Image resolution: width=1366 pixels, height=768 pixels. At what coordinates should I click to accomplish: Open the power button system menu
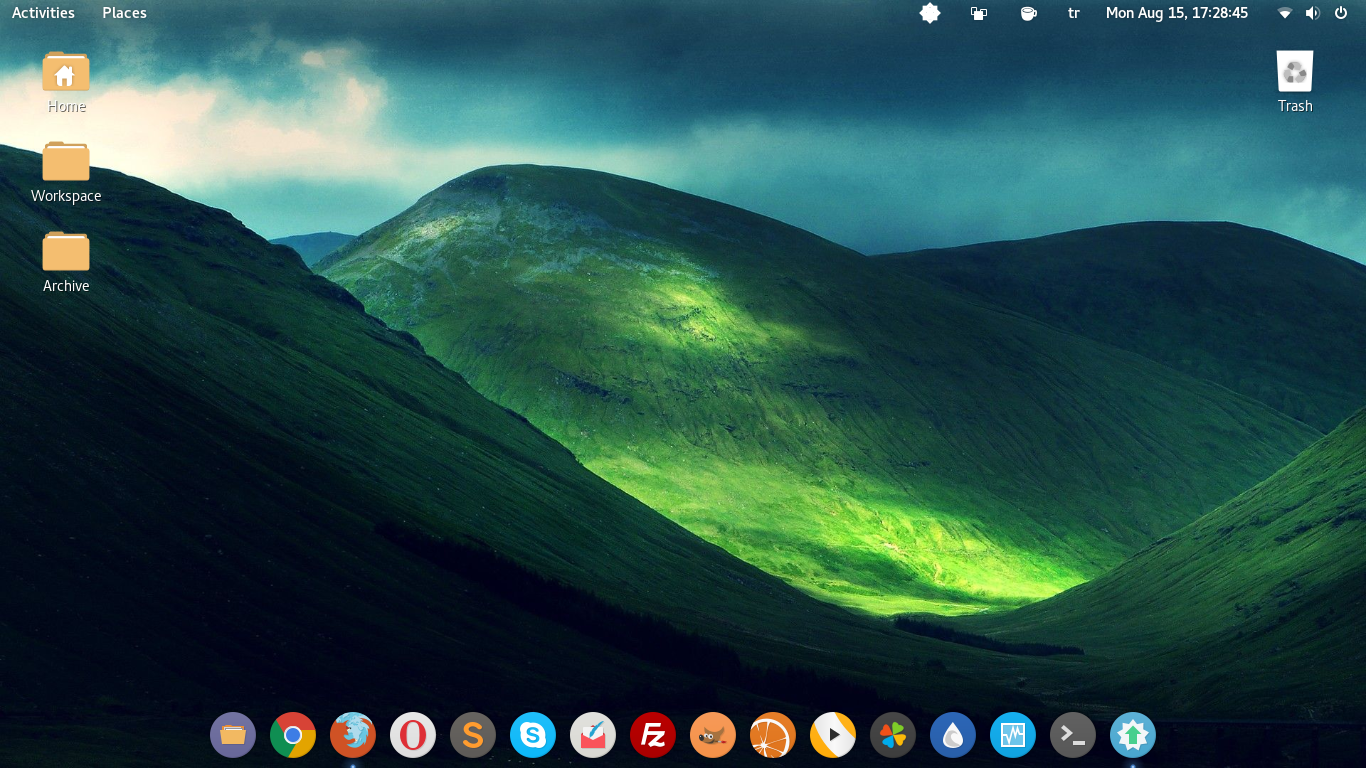pos(1341,13)
